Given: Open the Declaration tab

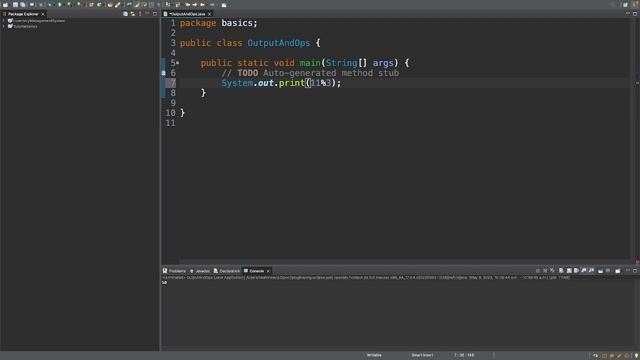Looking at the screenshot, I should tap(227, 271).
